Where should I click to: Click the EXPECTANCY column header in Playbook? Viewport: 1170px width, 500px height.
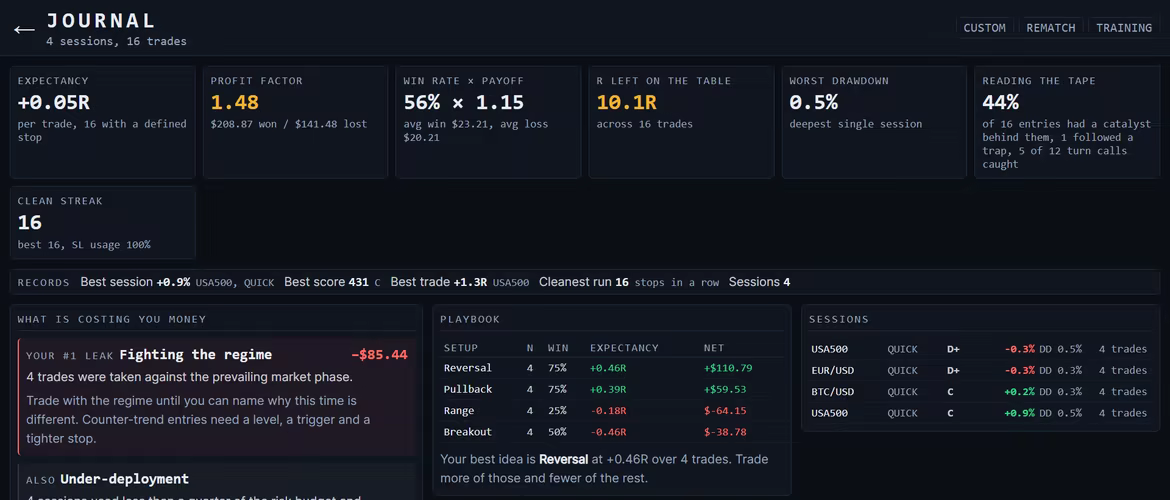tap(624, 348)
